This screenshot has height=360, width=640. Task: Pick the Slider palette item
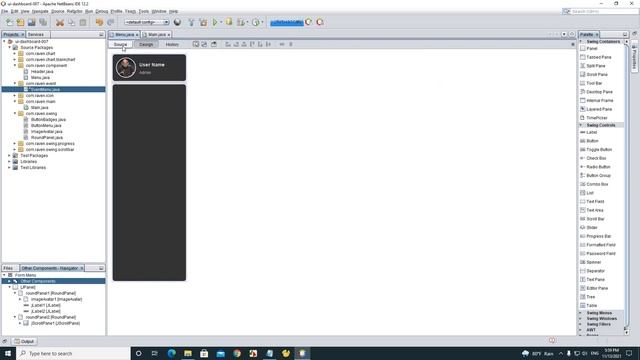[591, 228]
